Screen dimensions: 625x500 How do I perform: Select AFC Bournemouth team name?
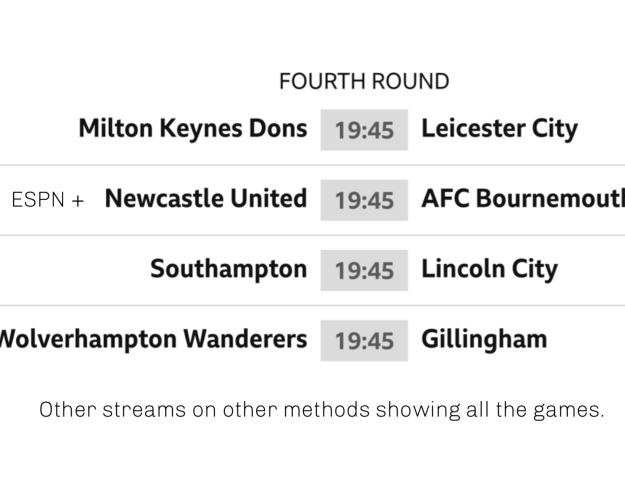(522, 199)
